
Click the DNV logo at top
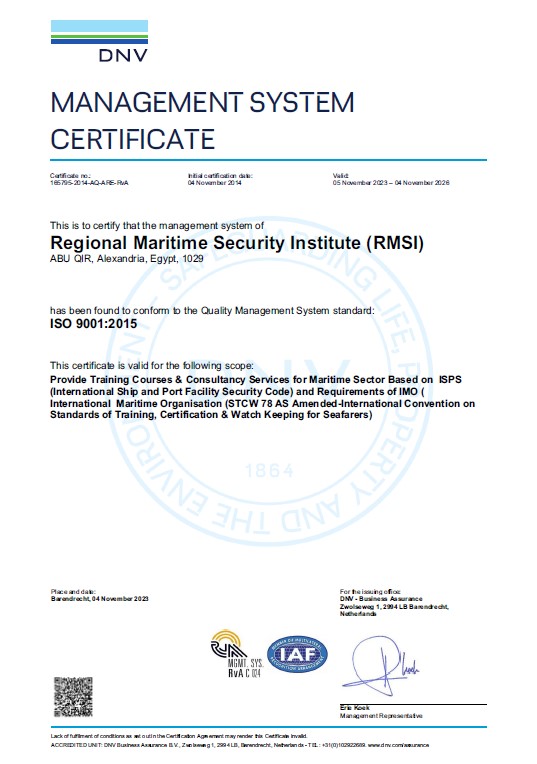pos(99,41)
